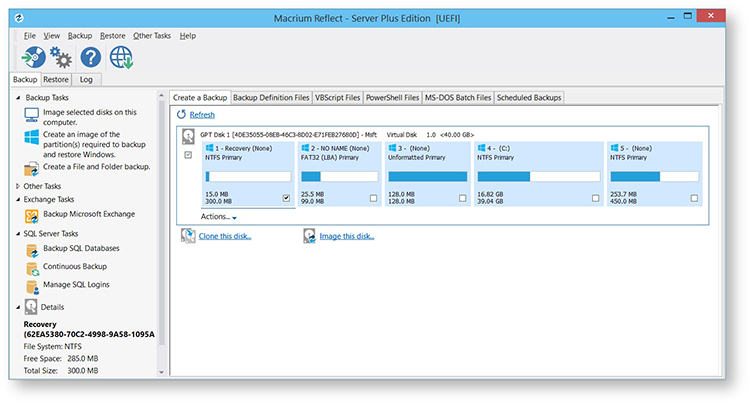Click the Clone this disk icon

point(188,236)
